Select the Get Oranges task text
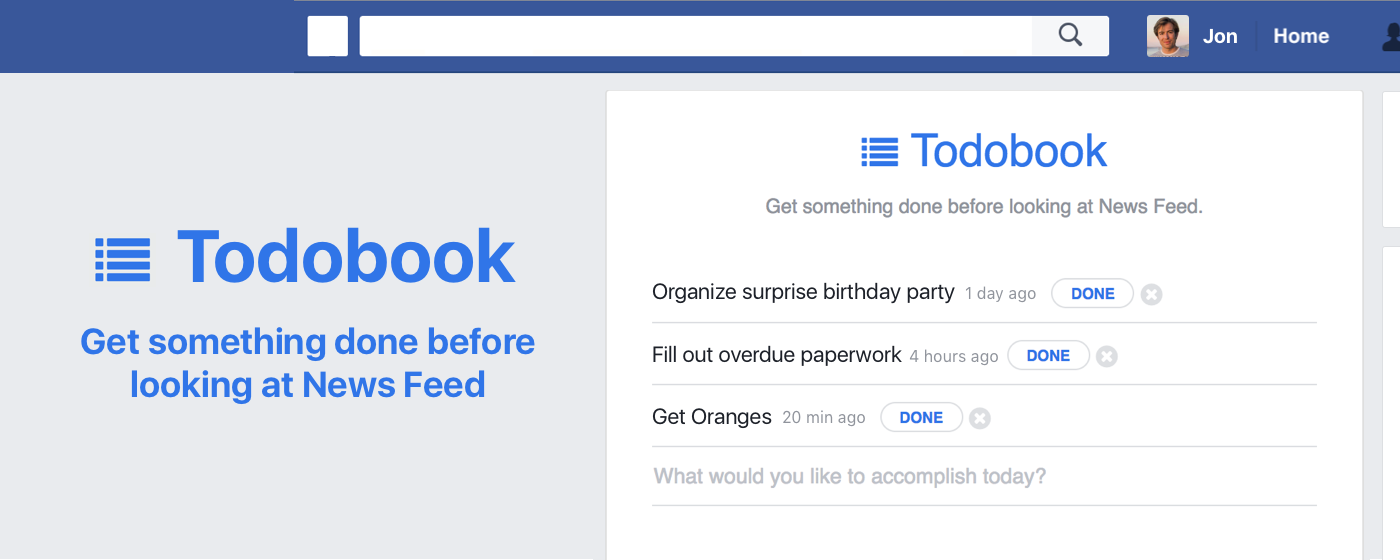Image resolution: width=1400 pixels, height=560 pixels. click(712, 417)
